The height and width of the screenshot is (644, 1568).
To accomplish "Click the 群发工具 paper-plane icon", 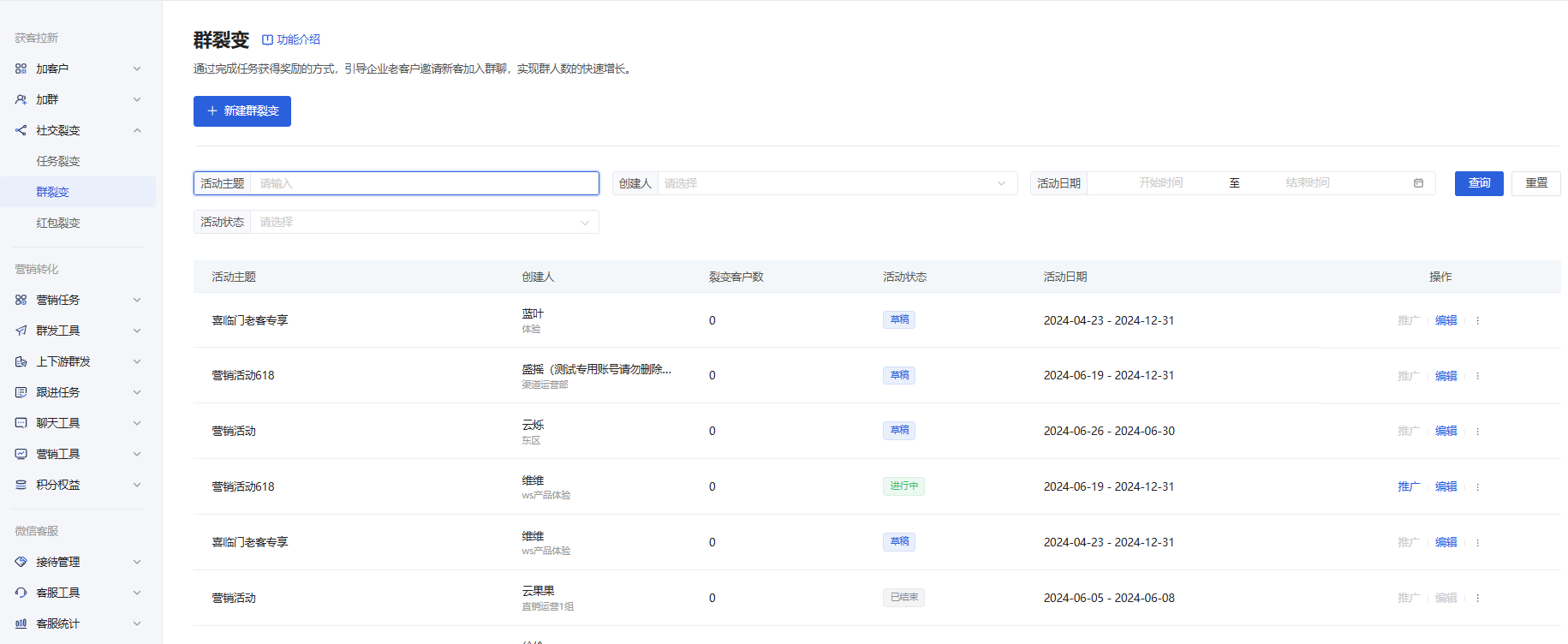I will pos(21,331).
